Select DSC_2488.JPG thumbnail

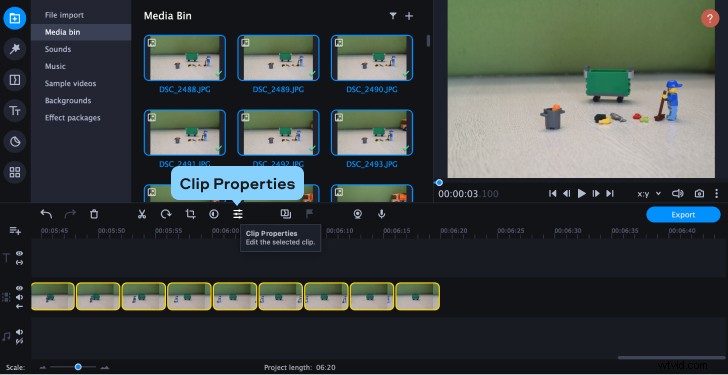click(x=185, y=58)
